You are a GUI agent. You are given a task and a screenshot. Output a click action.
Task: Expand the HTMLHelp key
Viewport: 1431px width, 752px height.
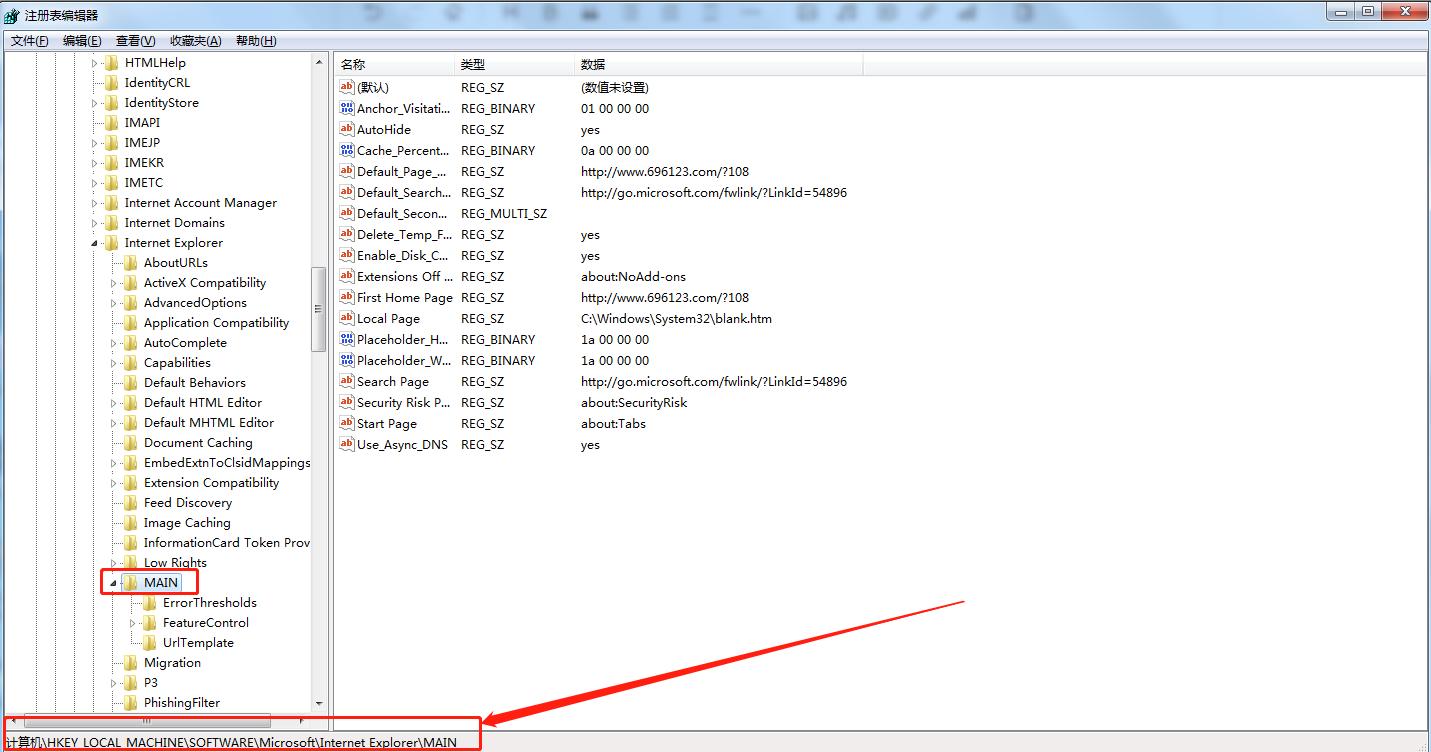[x=95, y=62]
